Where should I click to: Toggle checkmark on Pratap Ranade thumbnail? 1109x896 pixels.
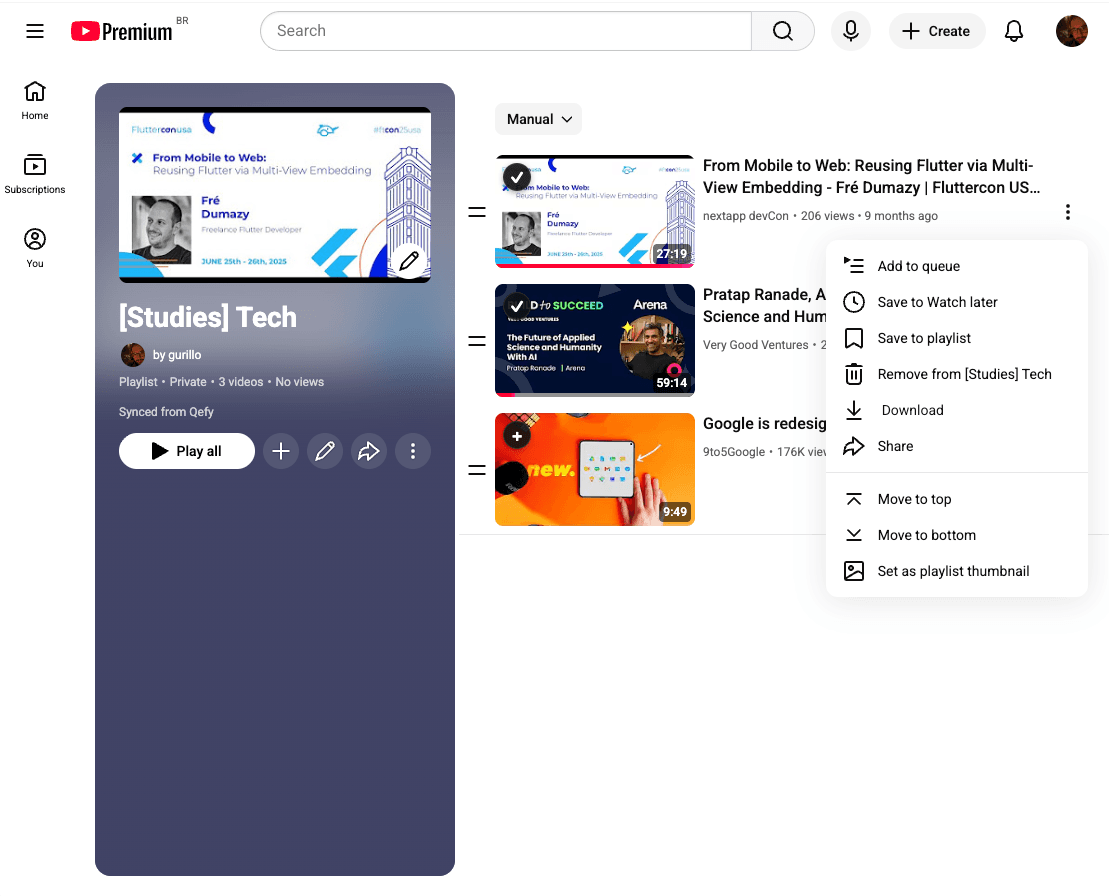pyautogui.click(x=517, y=306)
